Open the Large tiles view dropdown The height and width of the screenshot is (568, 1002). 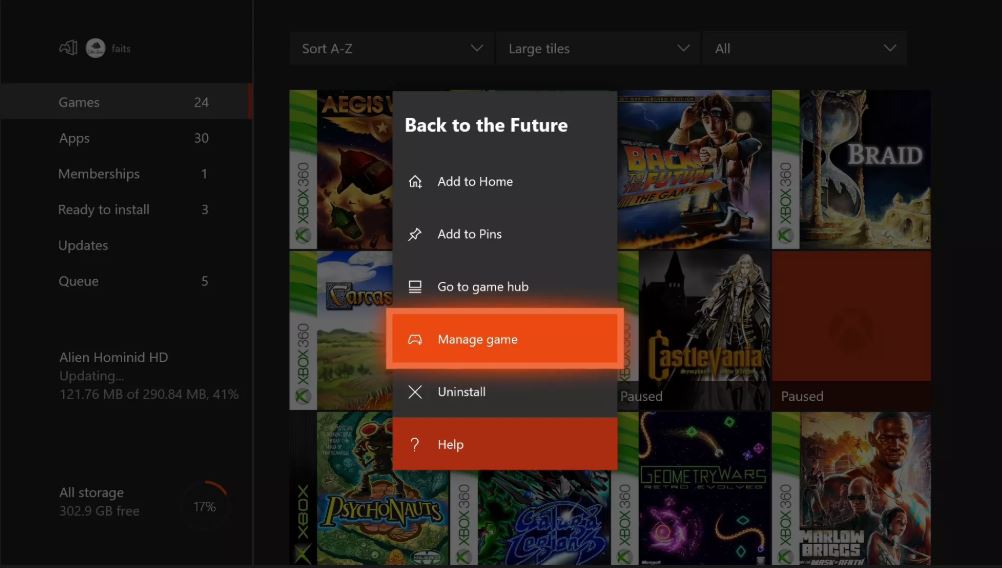point(598,49)
